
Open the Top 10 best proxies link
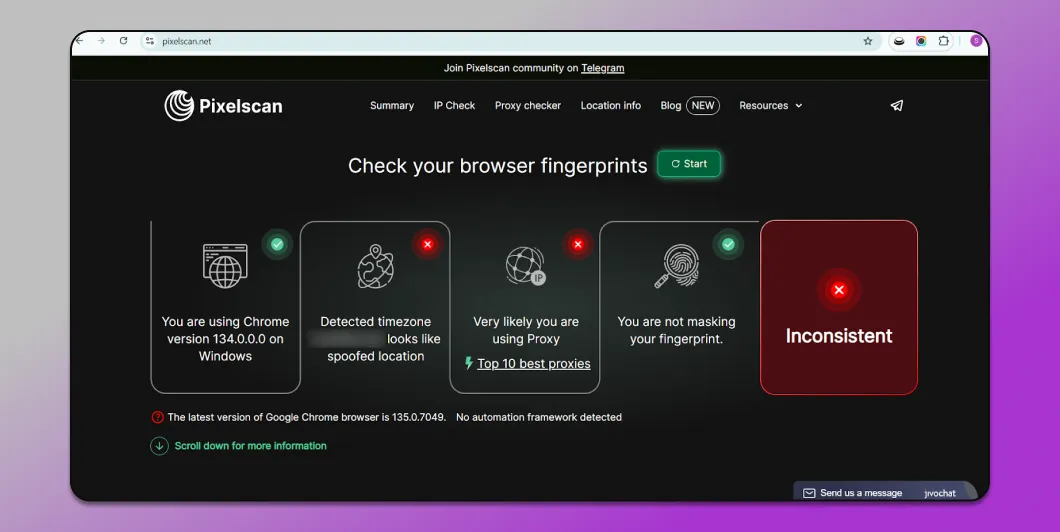pyautogui.click(x=533, y=364)
